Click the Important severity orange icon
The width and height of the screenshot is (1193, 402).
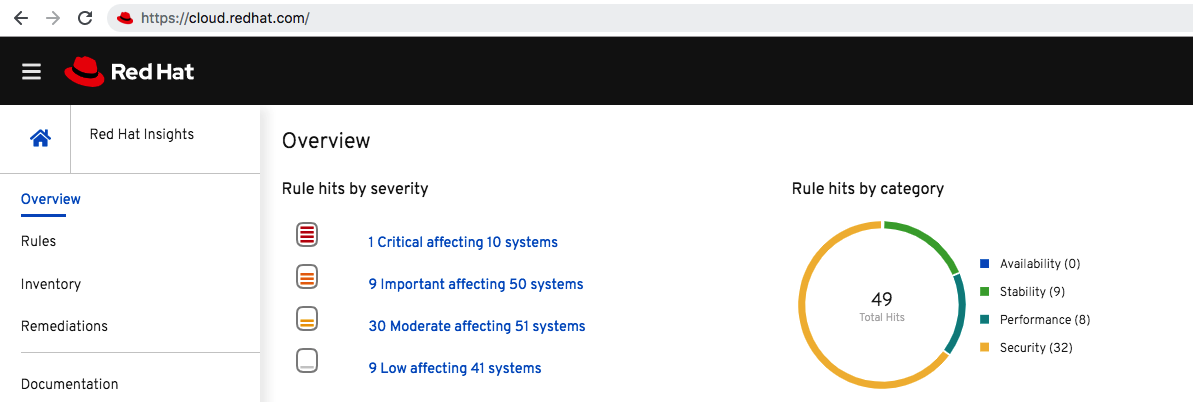click(307, 276)
